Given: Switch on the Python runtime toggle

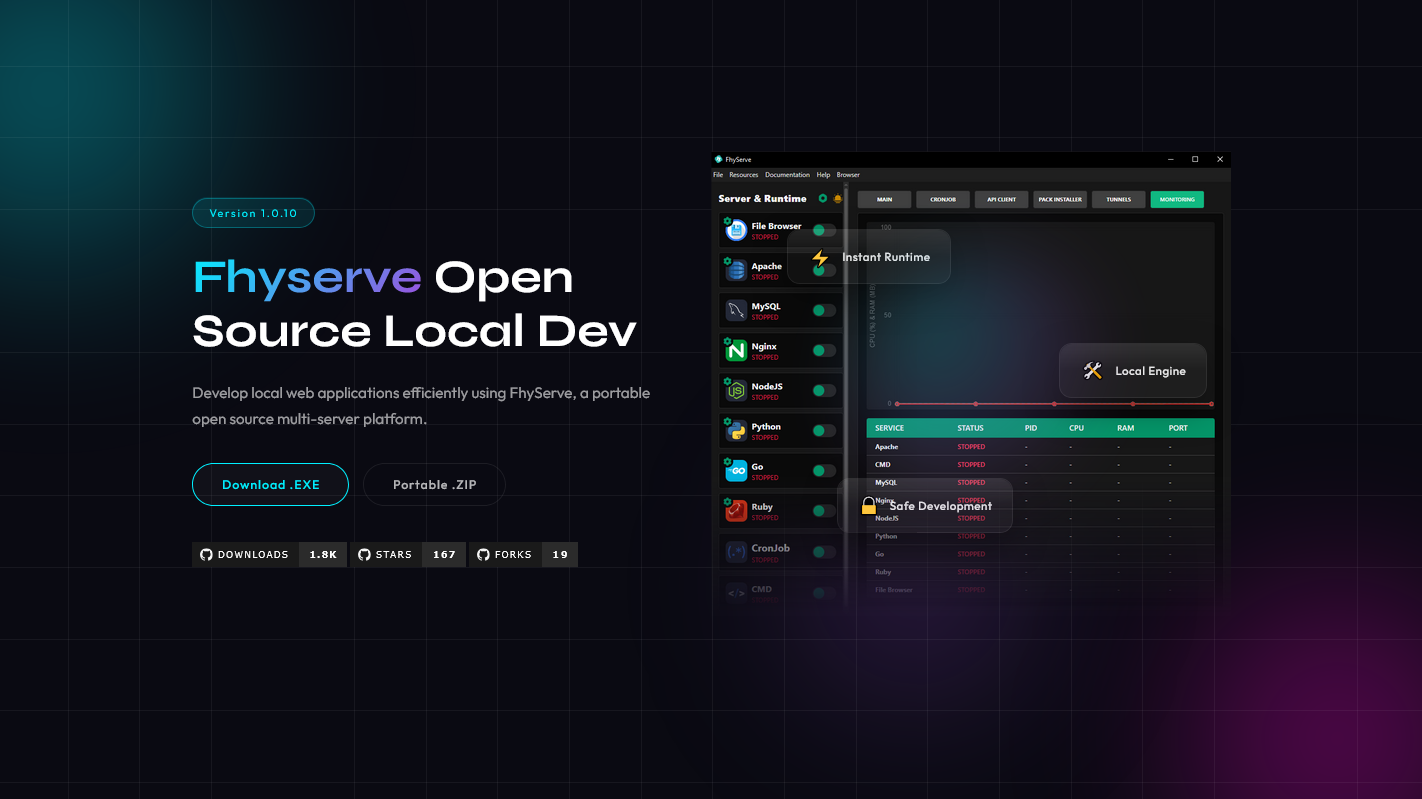Looking at the screenshot, I should point(824,431).
